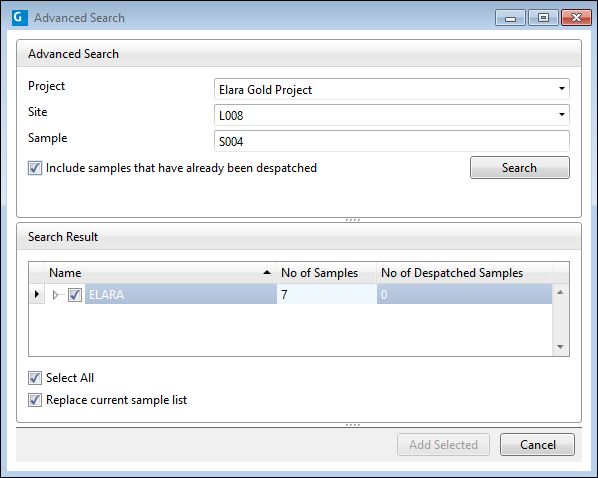Click the Cancel button
Image resolution: width=598 pixels, height=478 pixels.
[537, 444]
